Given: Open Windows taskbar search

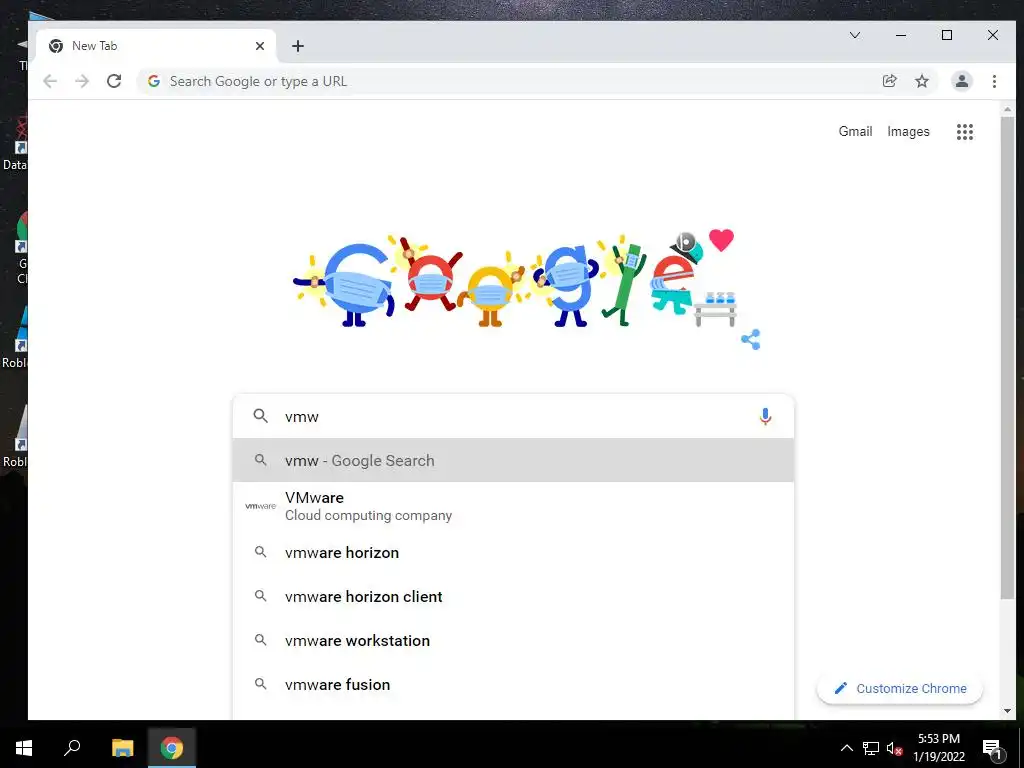Looking at the screenshot, I should point(72,748).
